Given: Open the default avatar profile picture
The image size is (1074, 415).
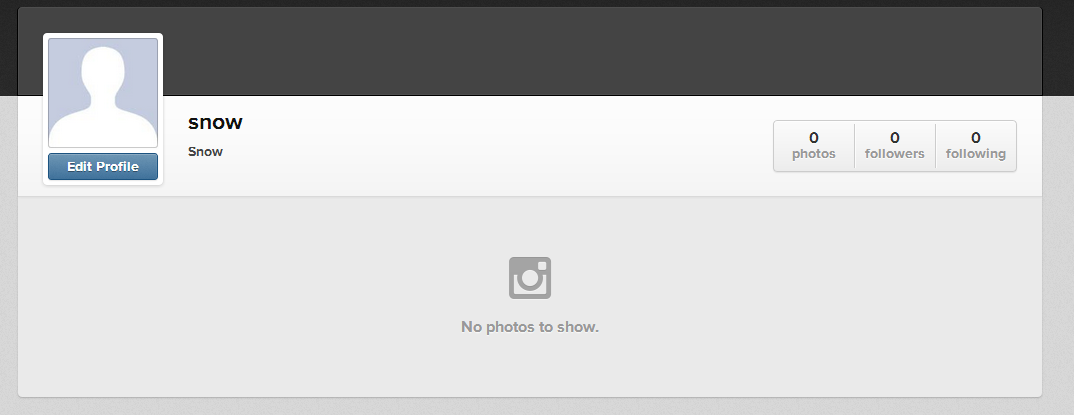Looking at the screenshot, I should coord(103,92).
